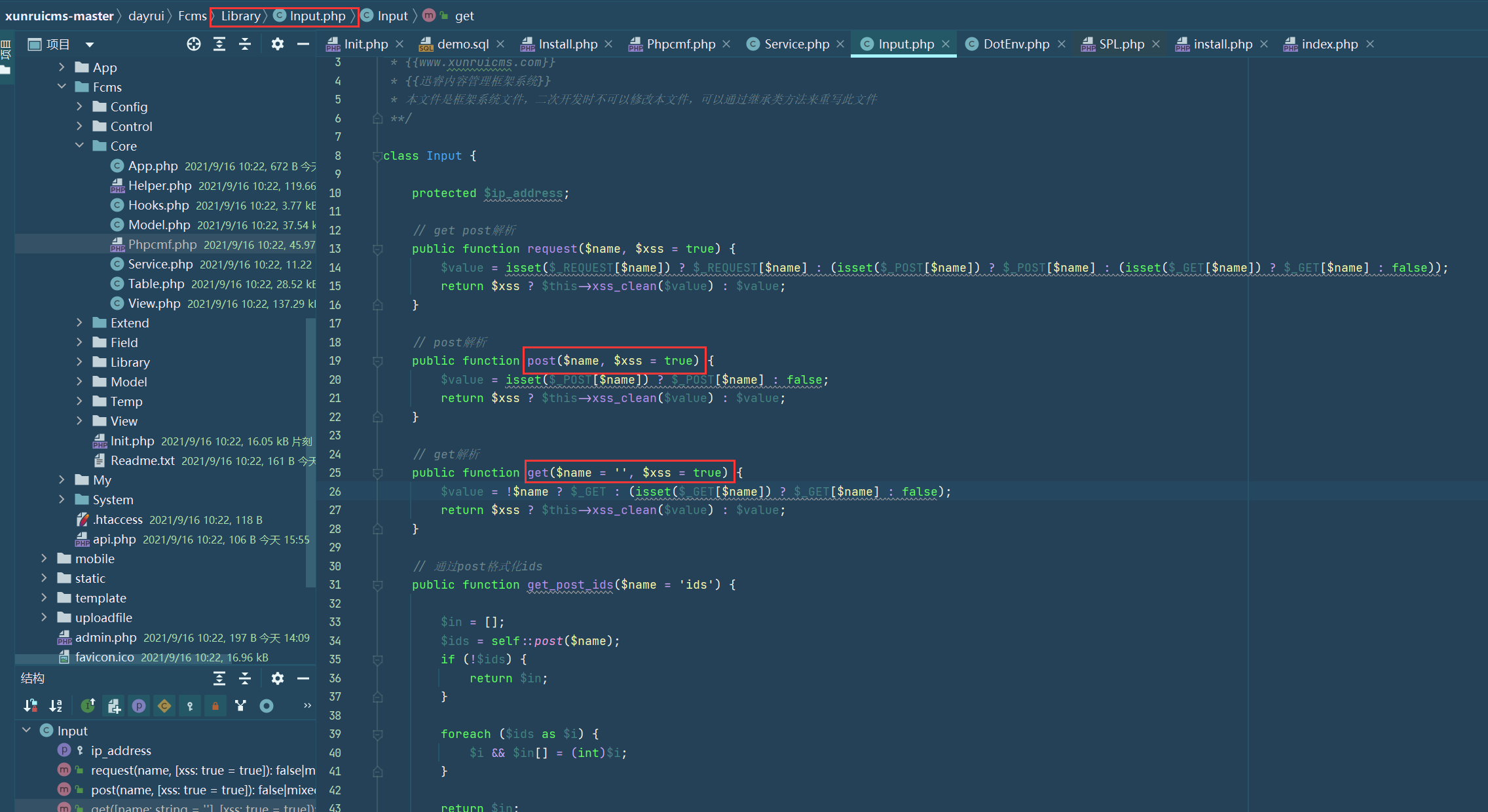Screen dimensions: 1488x812
Task: Open Readme.txt in project tree
Action: coord(142,460)
